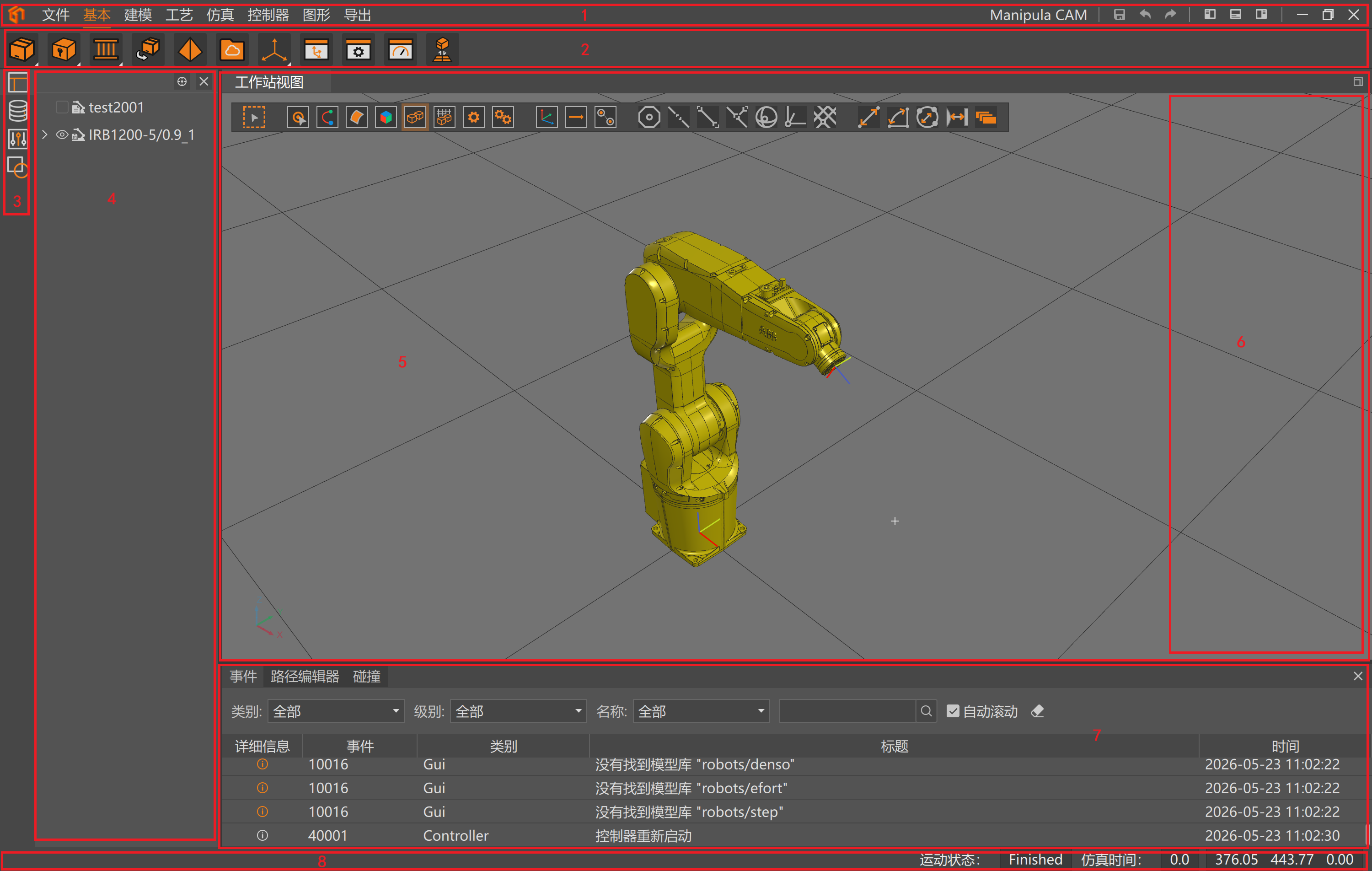Click the 标题 column header

tap(894, 746)
